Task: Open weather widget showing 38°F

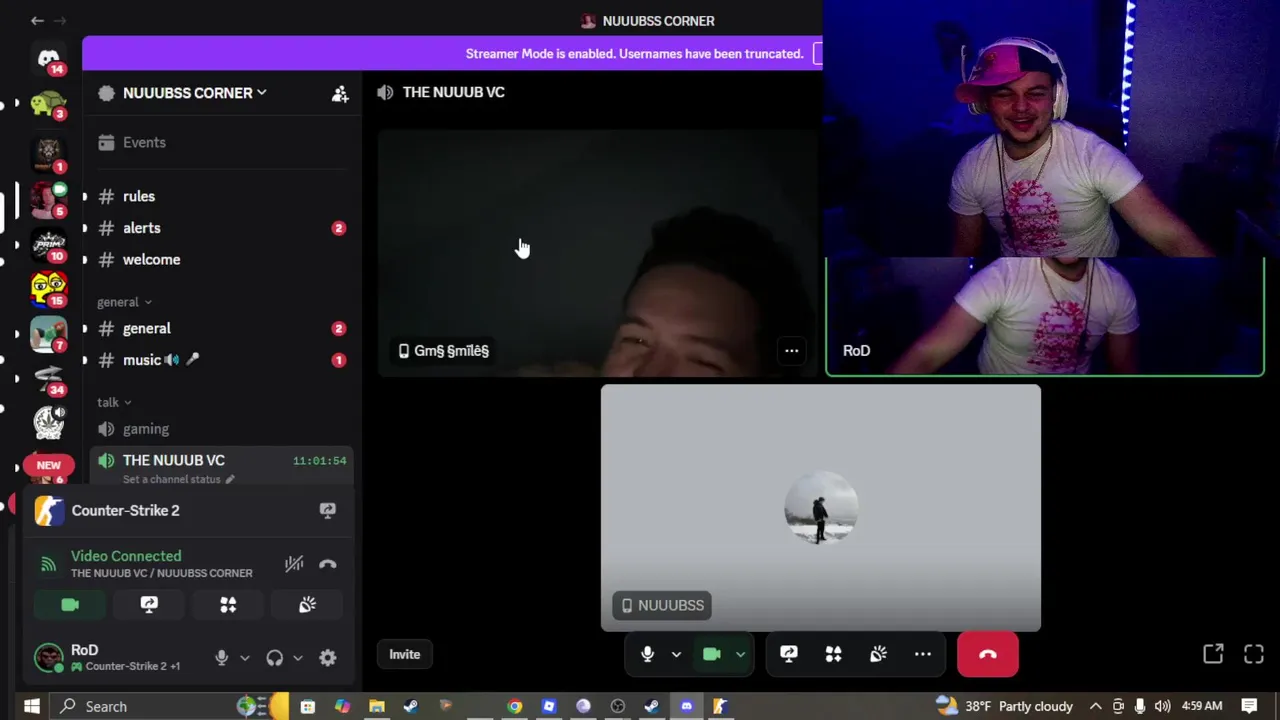Action: click(1004, 706)
